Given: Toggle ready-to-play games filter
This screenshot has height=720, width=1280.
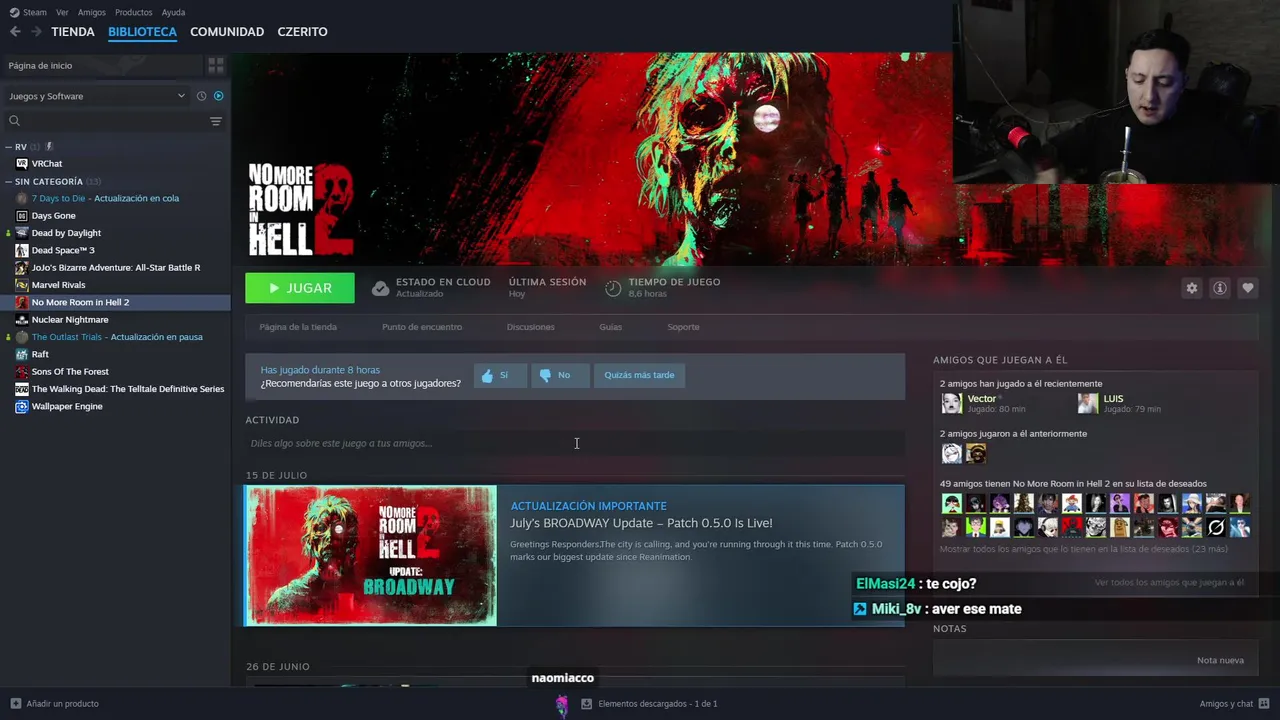Looking at the screenshot, I should point(218,96).
